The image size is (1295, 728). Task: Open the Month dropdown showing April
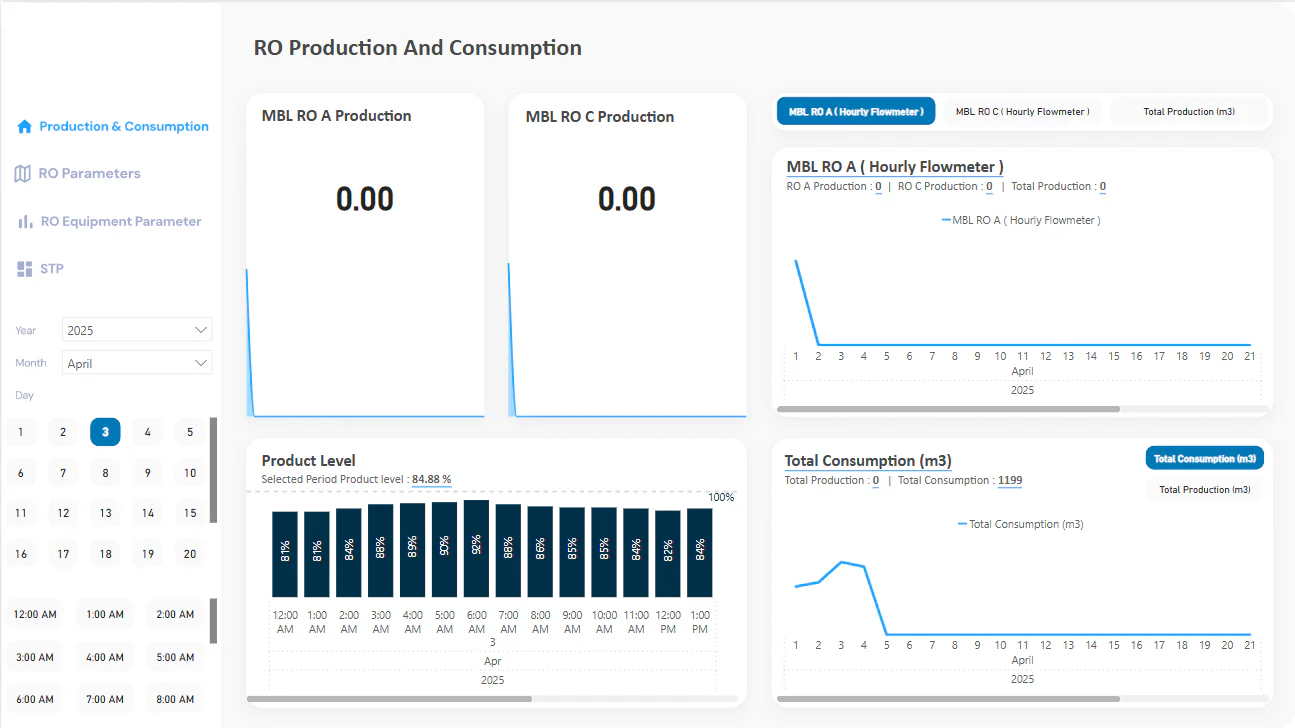point(137,363)
